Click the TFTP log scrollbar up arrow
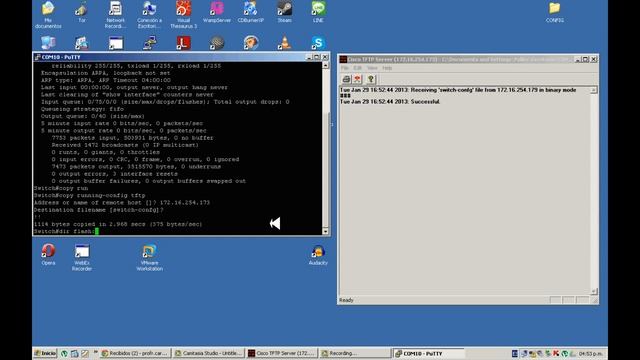Screen dimensions: 640x360 point(594,90)
